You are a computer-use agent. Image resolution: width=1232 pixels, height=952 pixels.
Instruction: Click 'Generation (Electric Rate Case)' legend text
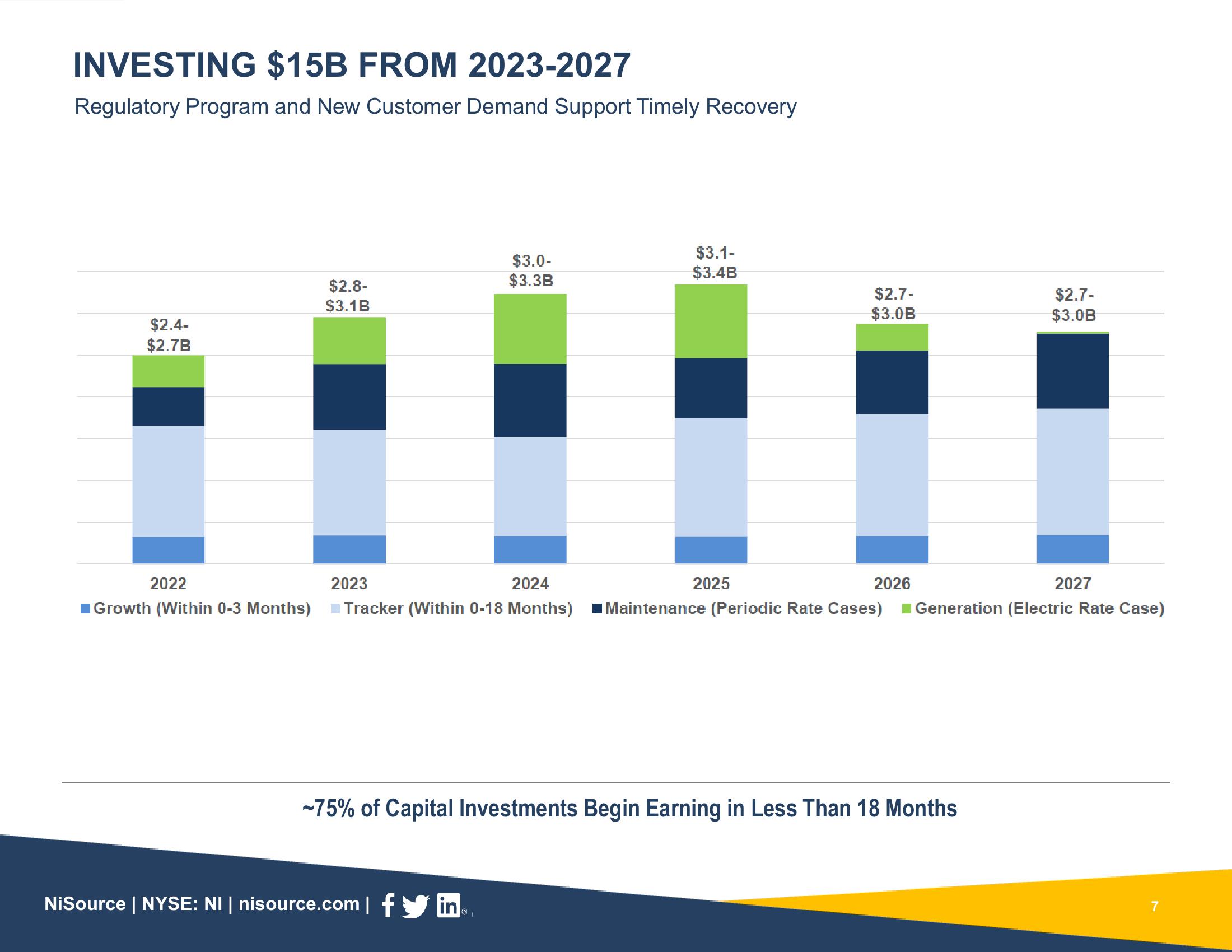[1040, 609]
